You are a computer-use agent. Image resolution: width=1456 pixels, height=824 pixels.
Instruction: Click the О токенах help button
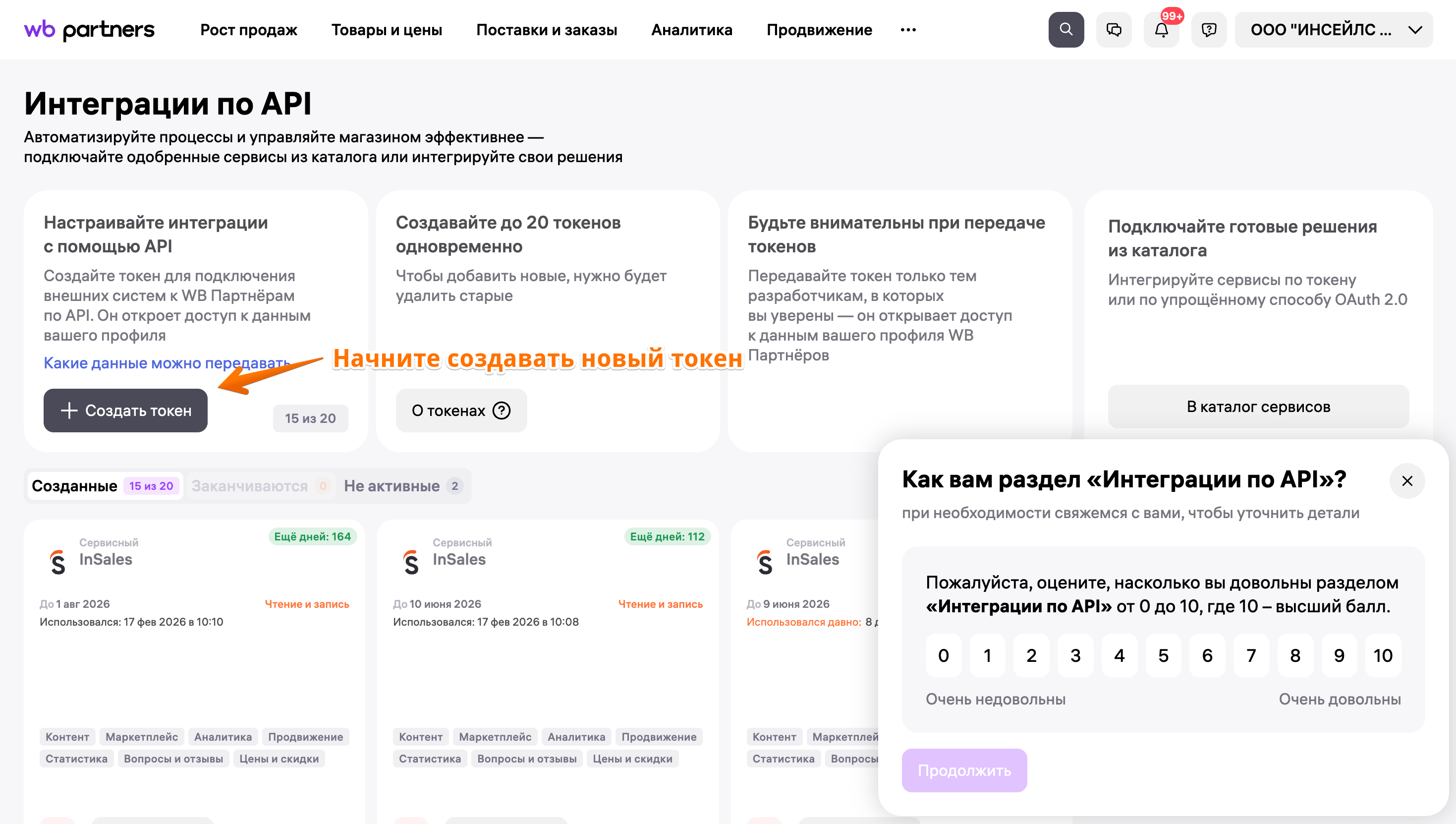(x=460, y=411)
